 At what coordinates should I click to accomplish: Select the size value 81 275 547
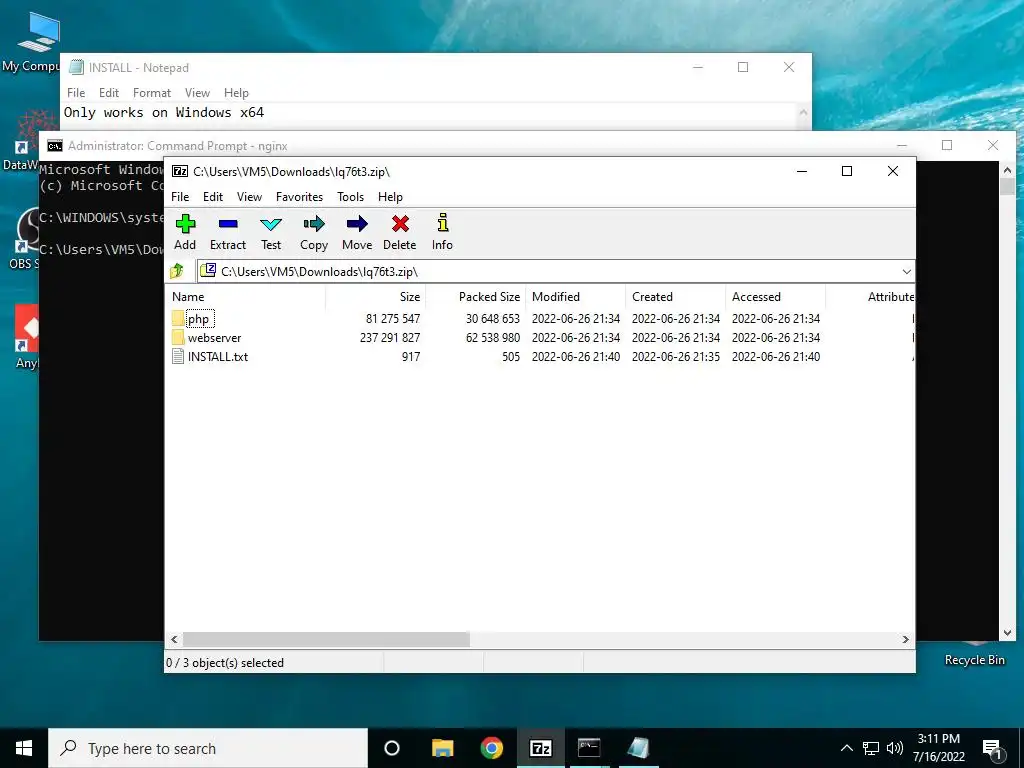[392, 319]
